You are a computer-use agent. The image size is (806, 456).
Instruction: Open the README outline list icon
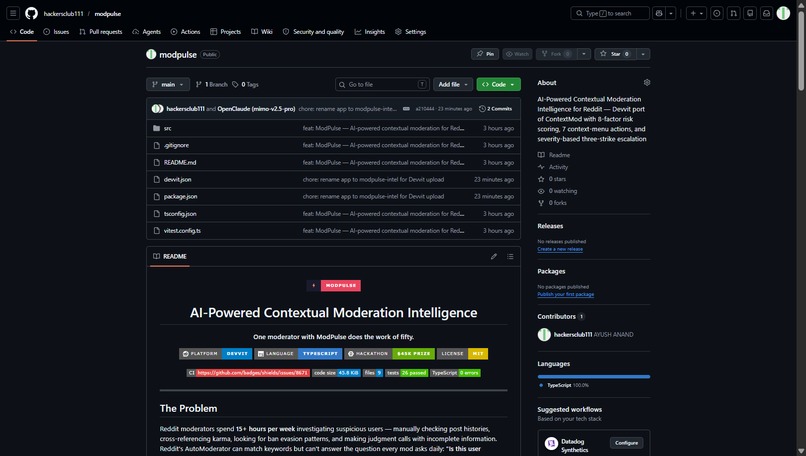510,257
